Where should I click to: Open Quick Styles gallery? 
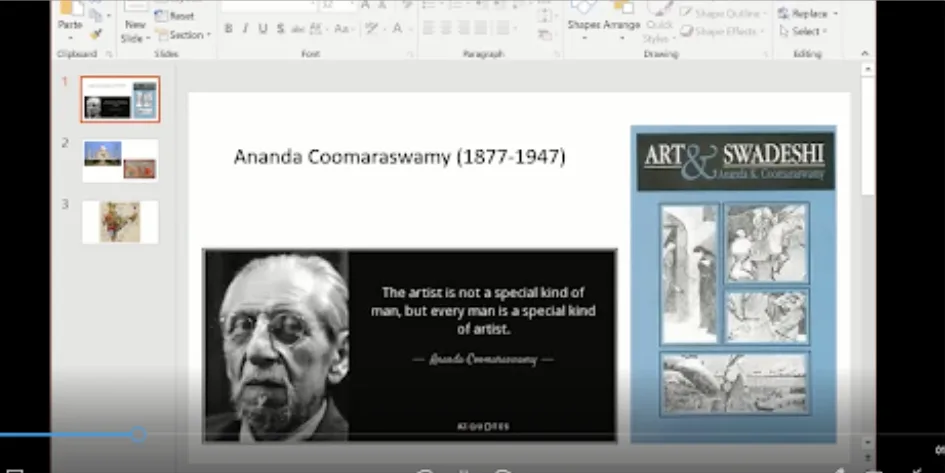658,23
